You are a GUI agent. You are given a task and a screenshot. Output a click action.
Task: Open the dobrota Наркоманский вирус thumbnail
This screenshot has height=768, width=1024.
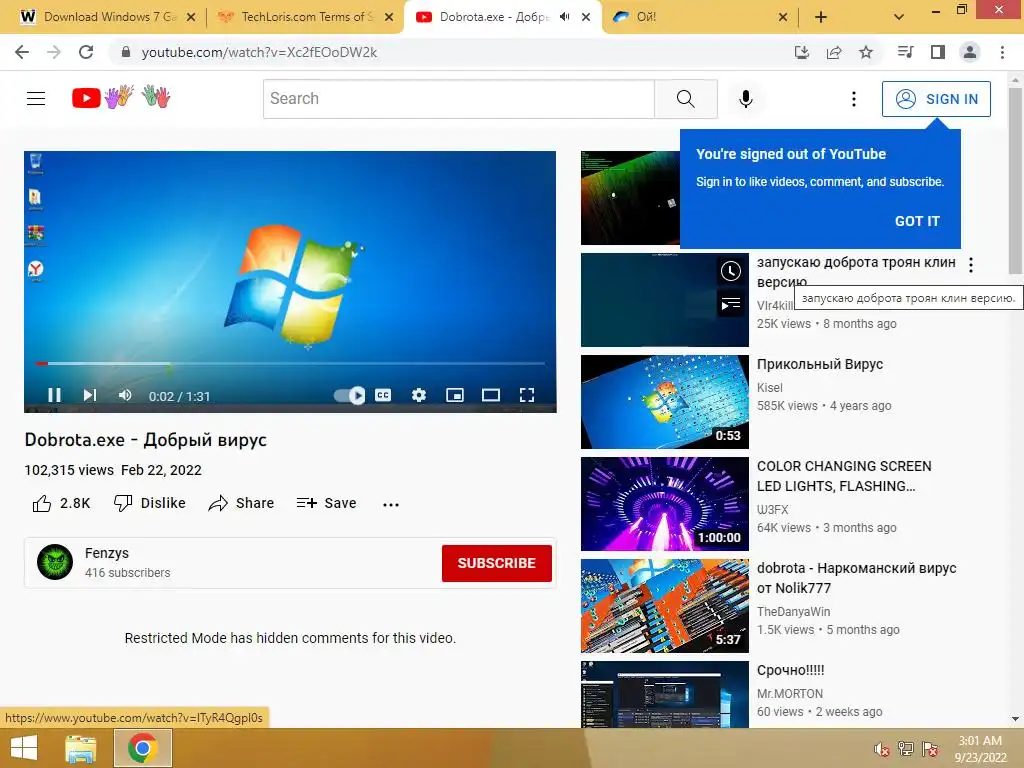point(665,605)
